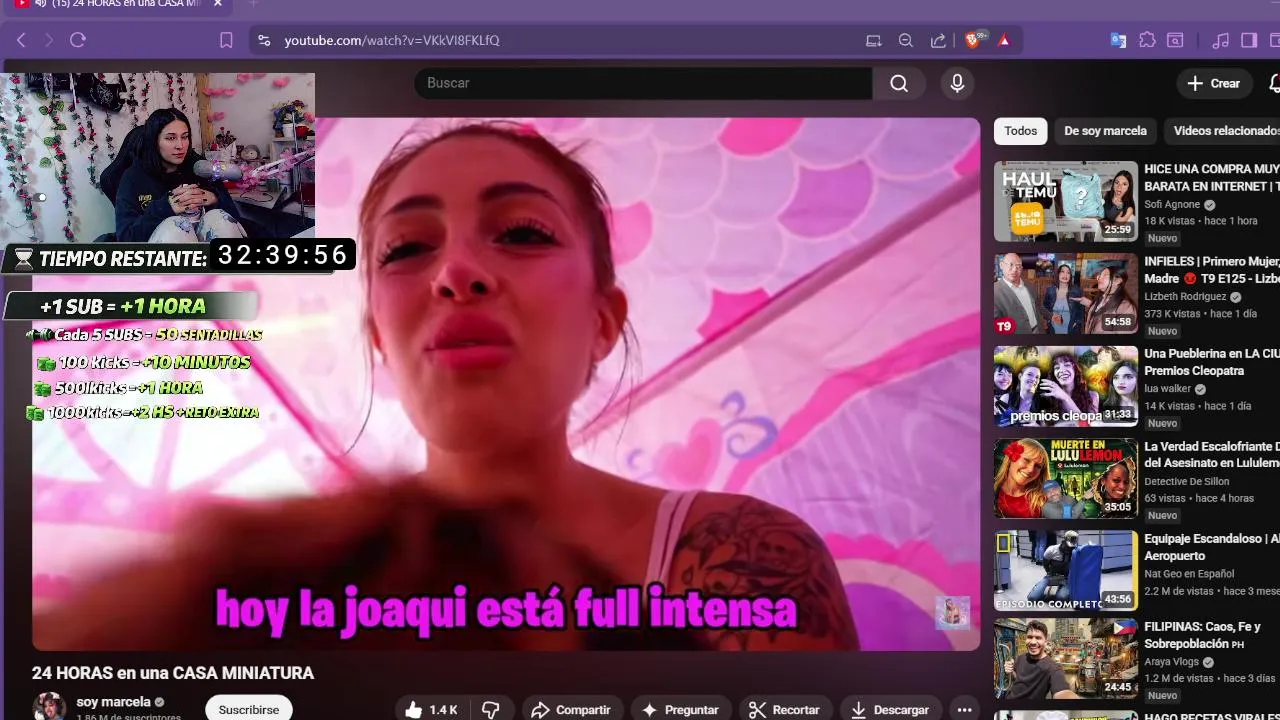Viewport: 1280px width, 720px height.
Task: Open La Verdad Escalofriante video title
Action: [1212, 455]
